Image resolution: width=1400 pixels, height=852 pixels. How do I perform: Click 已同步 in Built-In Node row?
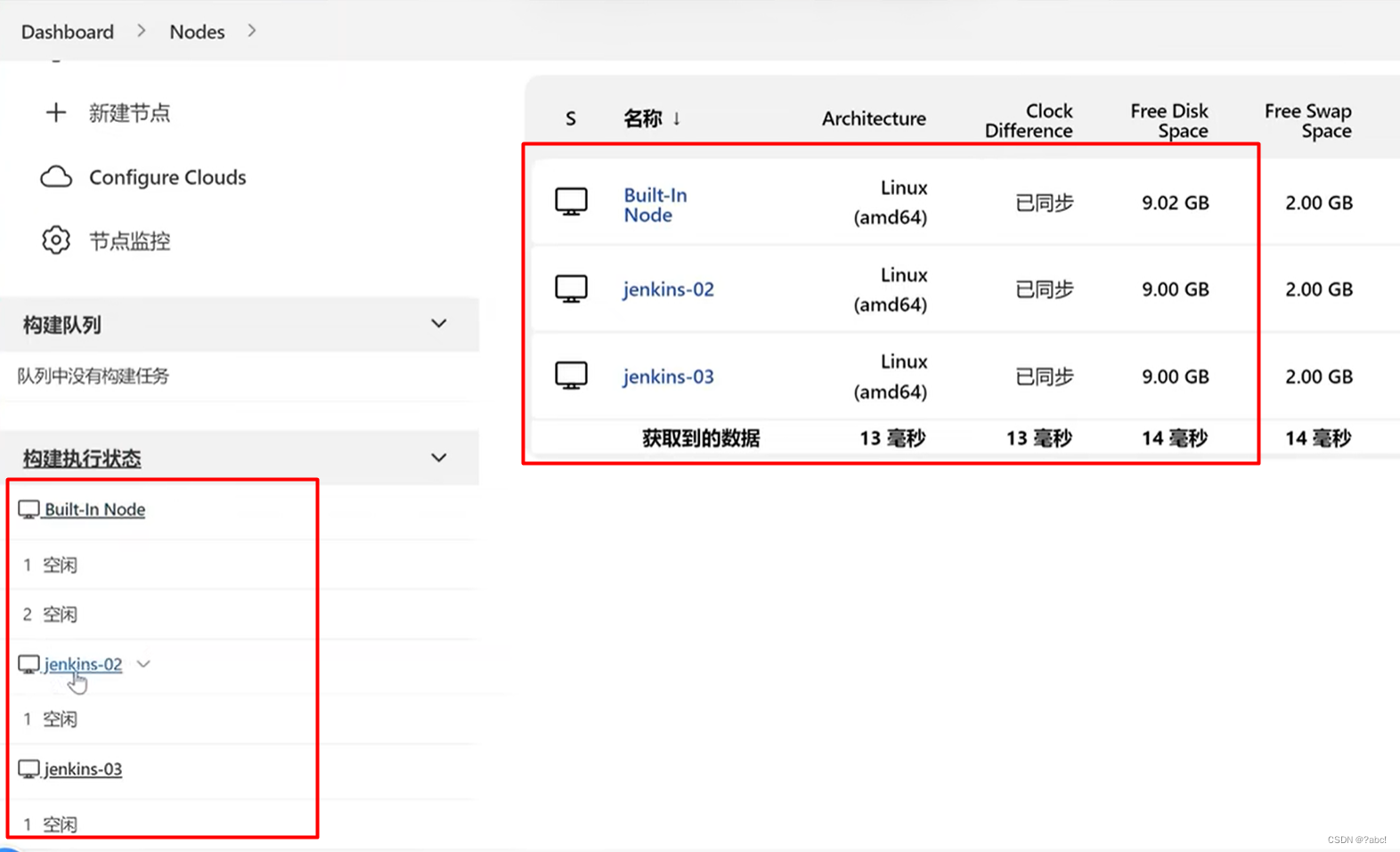pyautogui.click(x=1045, y=203)
